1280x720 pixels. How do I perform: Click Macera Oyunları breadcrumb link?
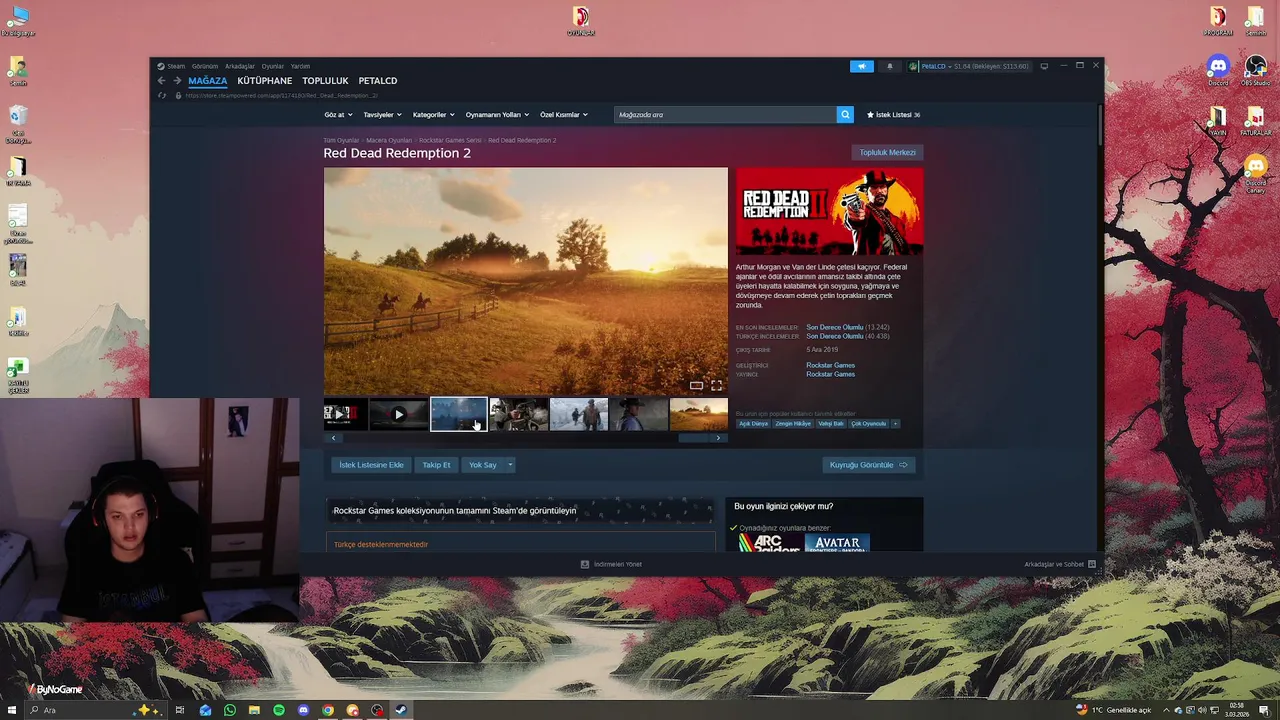pyautogui.click(x=389, y=141)
